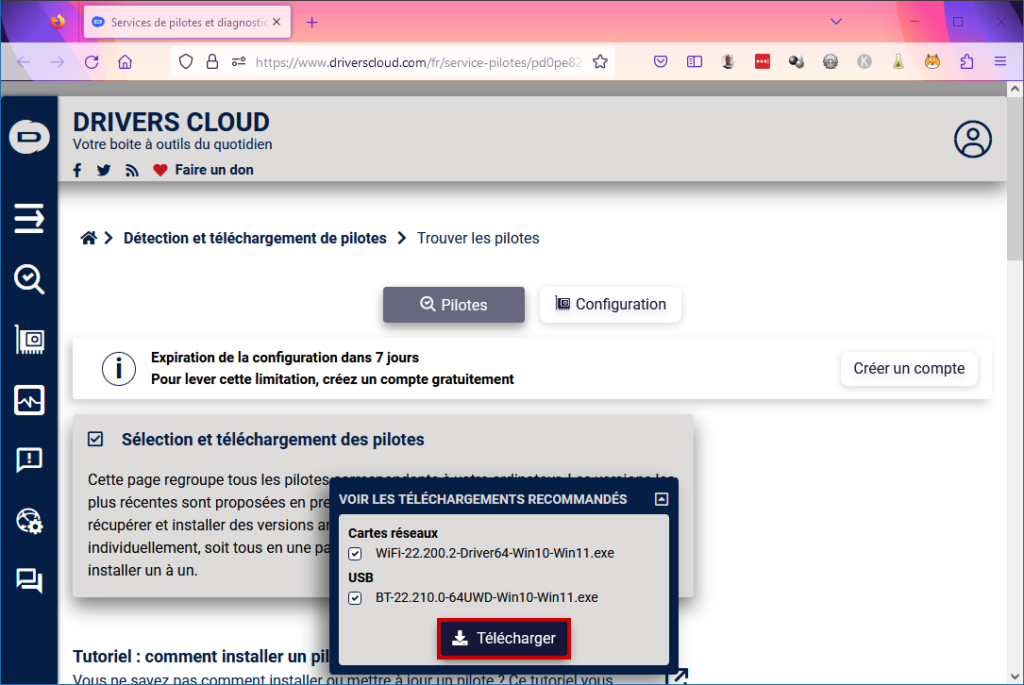Collapse the recommended downloads panel

point(661,500)
